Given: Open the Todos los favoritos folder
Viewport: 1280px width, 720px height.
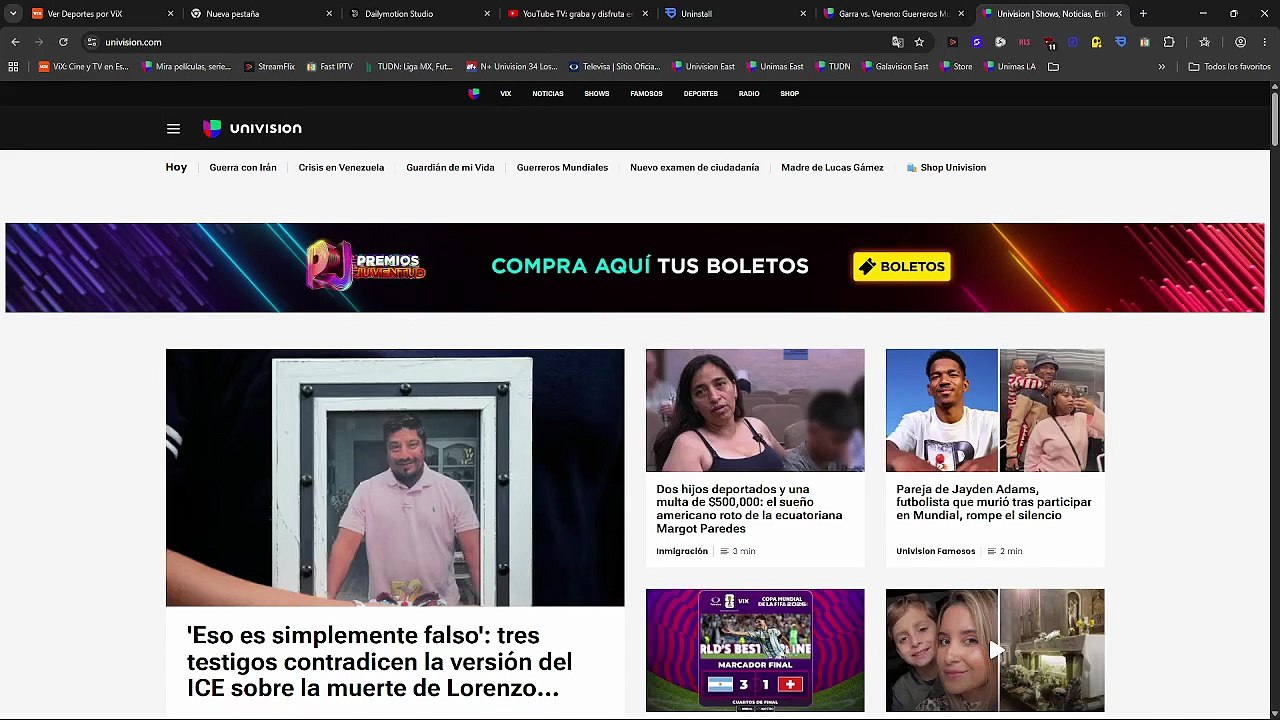Looking at the screenshot, I should [x=1229, y=66].
